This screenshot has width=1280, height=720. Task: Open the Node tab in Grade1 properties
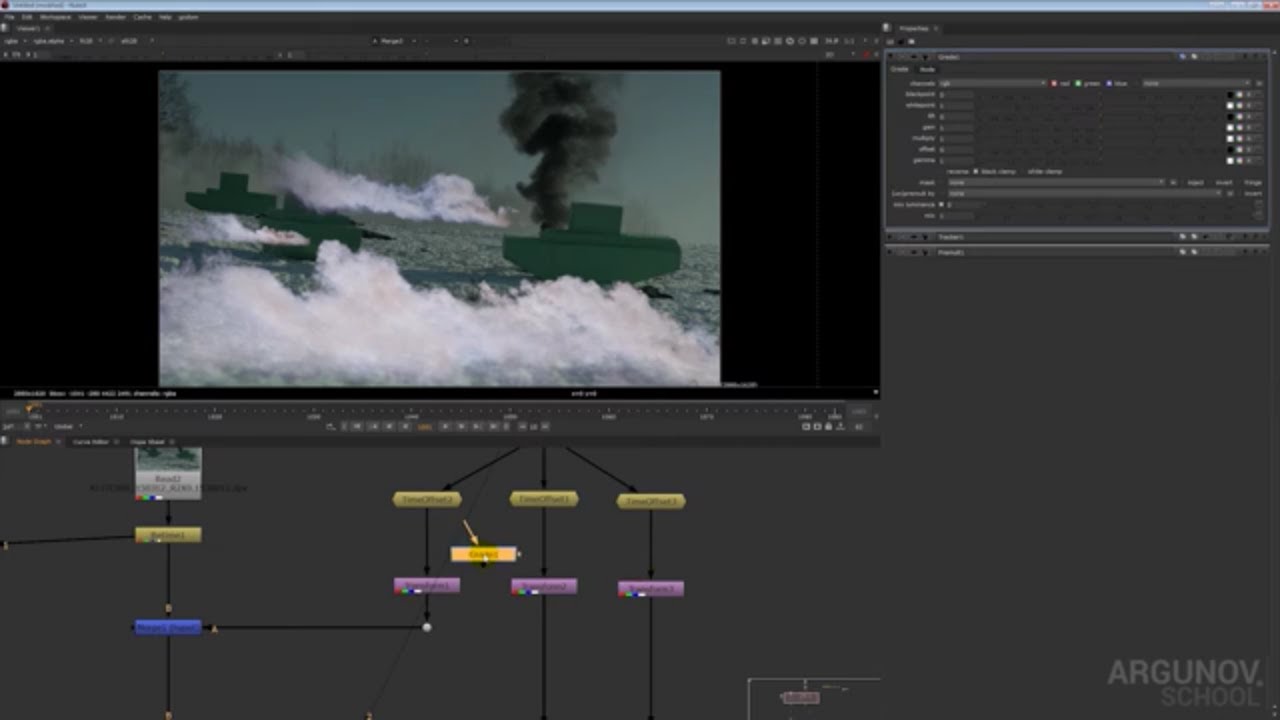click(x=927, y=69)
